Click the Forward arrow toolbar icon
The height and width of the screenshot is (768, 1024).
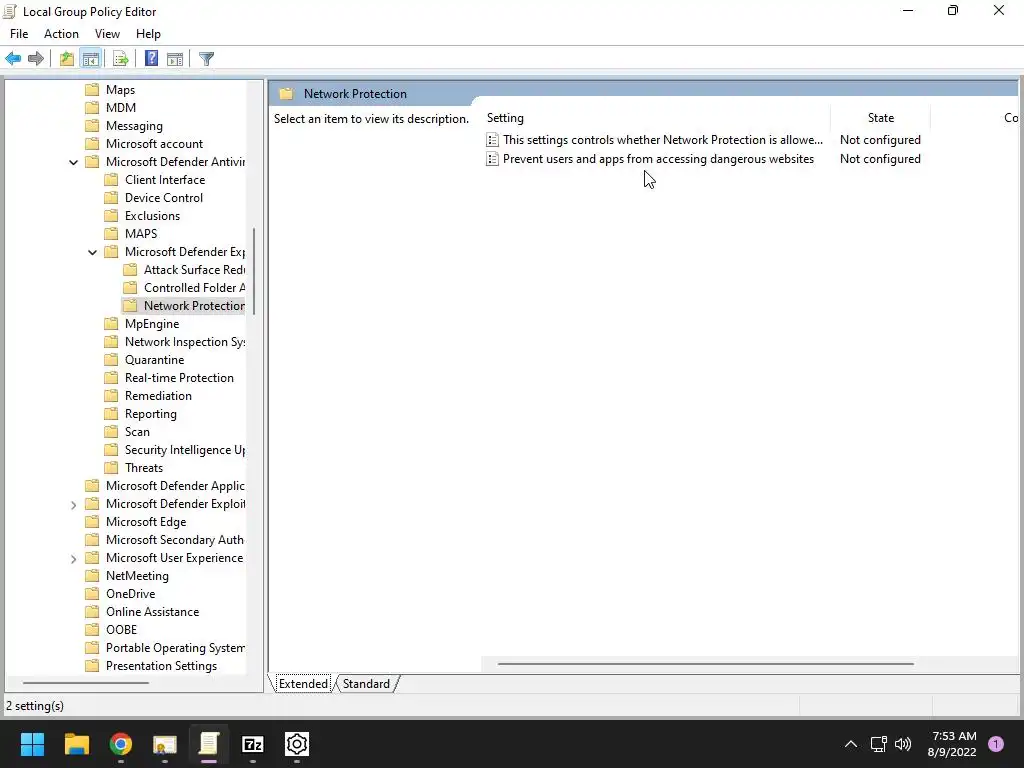pos(36,59)
